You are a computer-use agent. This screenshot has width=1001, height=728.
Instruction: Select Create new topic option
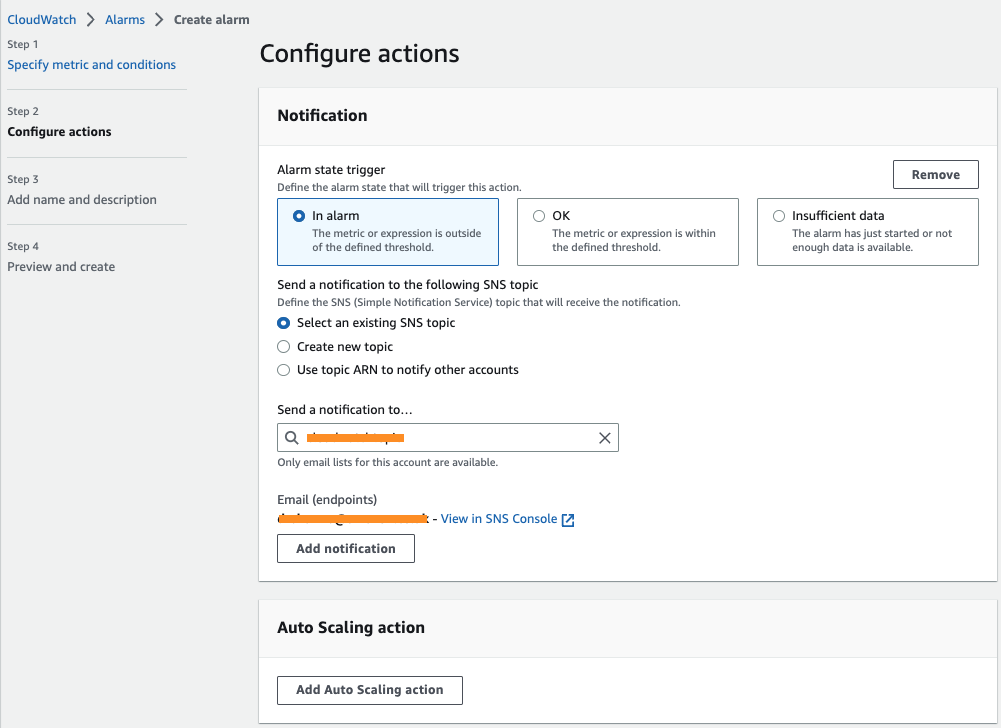[283, 347]
